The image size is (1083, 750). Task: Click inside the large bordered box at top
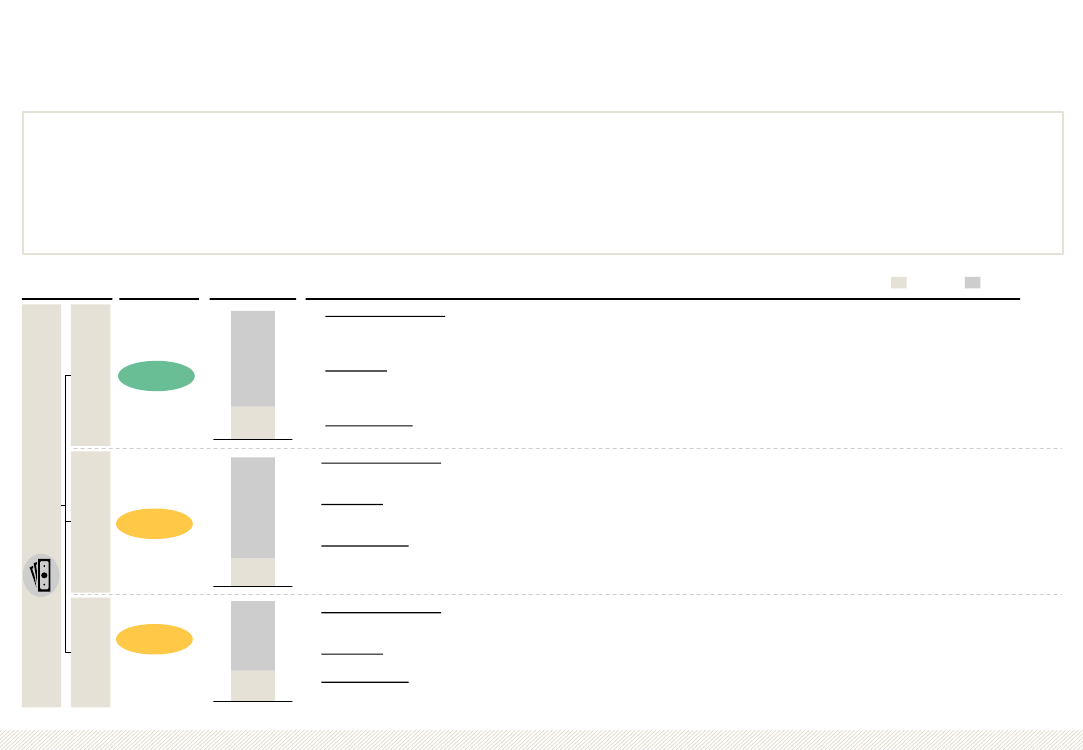[542, 183]
